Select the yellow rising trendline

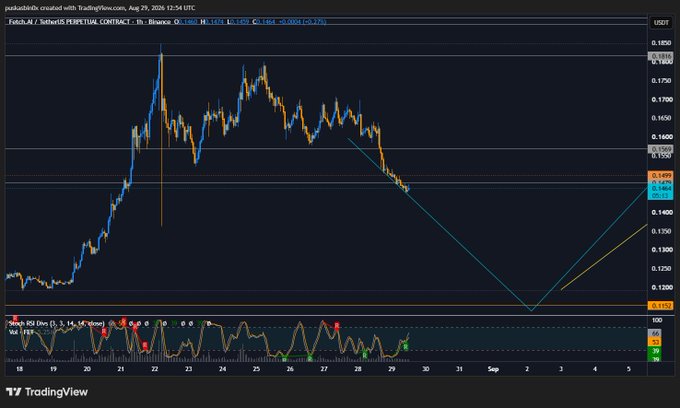(x=604, y=257)
